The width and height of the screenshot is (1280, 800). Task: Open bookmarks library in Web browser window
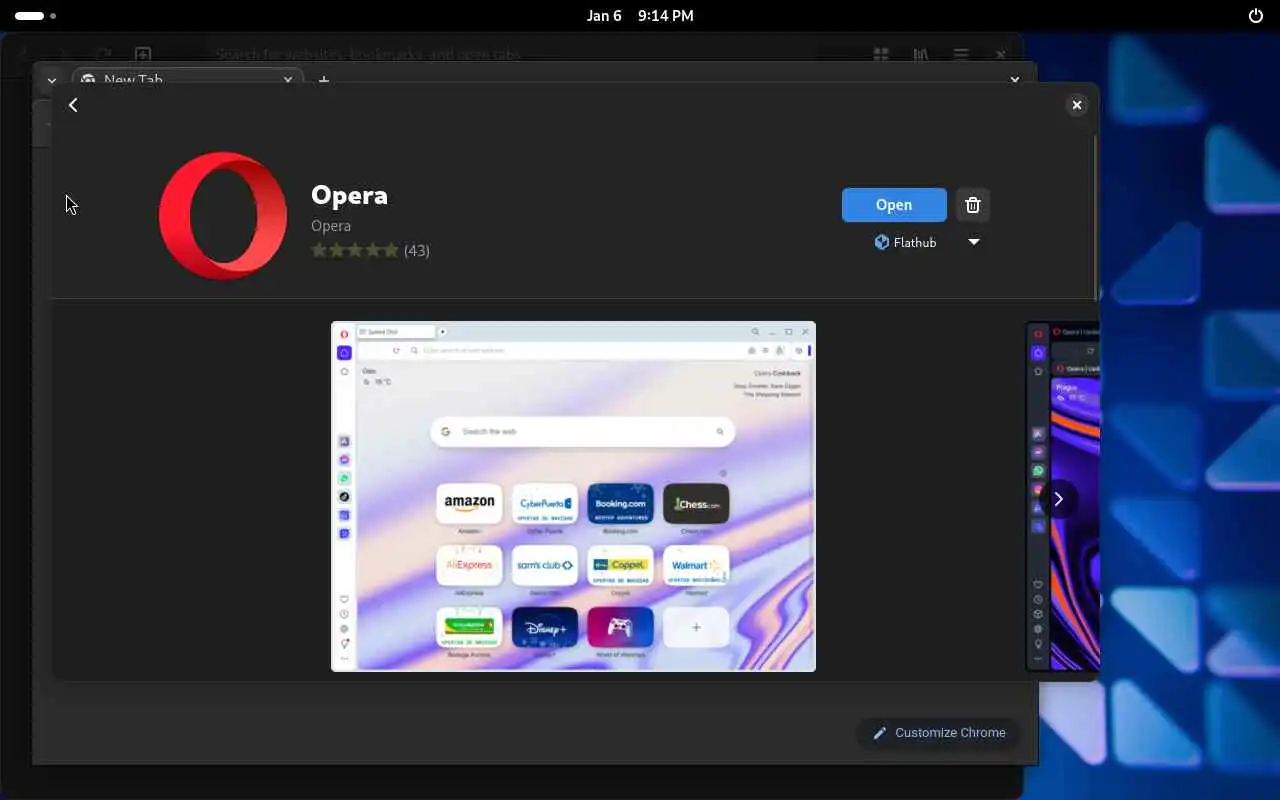(x=920, y=54)
